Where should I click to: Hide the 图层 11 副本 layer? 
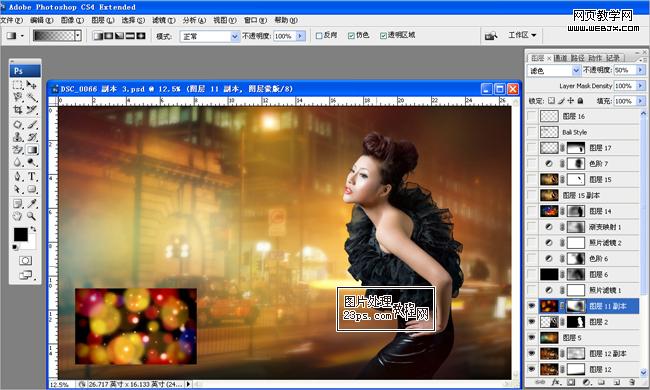coord(532,306)
